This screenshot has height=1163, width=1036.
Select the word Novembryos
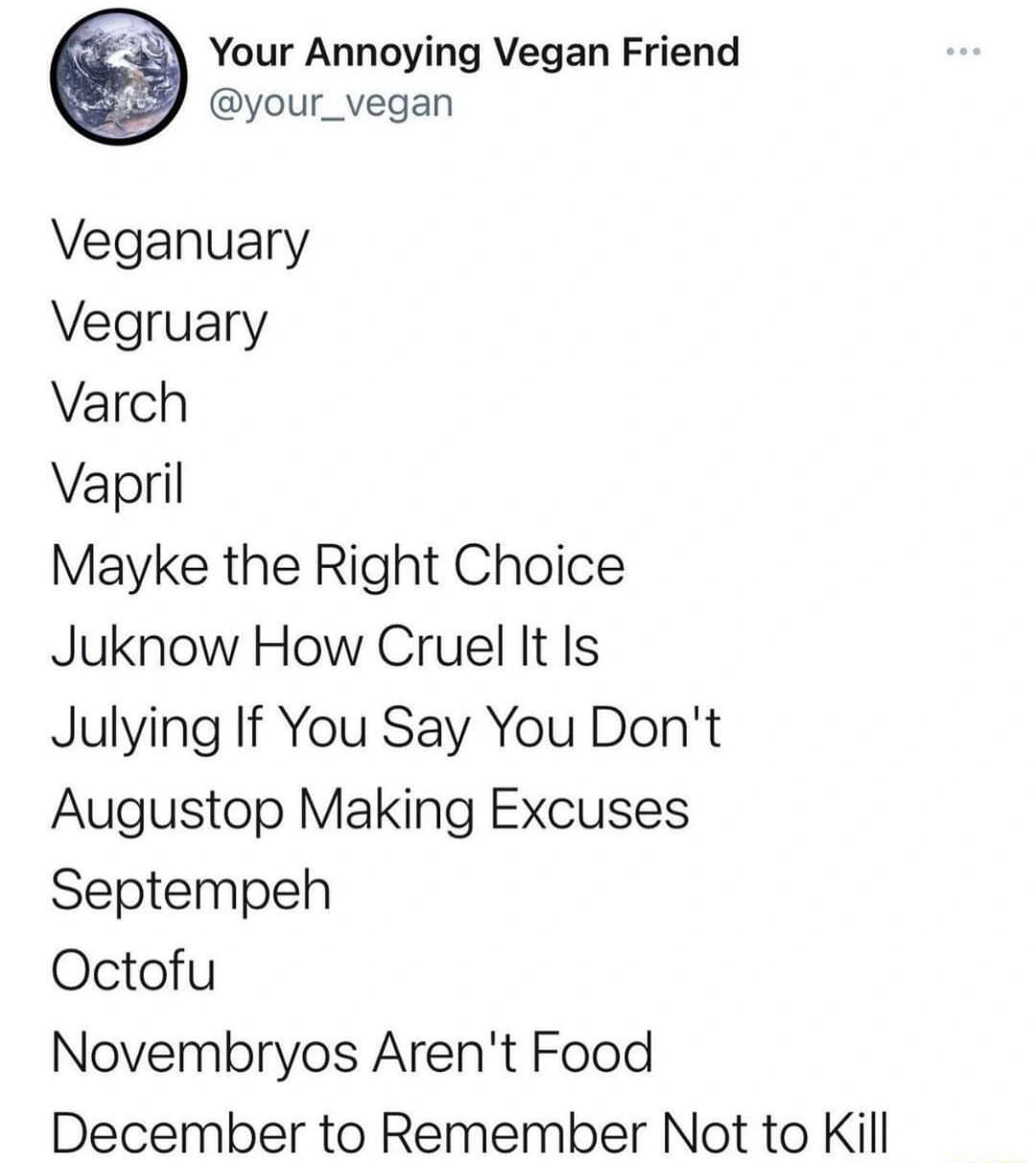203,1052
